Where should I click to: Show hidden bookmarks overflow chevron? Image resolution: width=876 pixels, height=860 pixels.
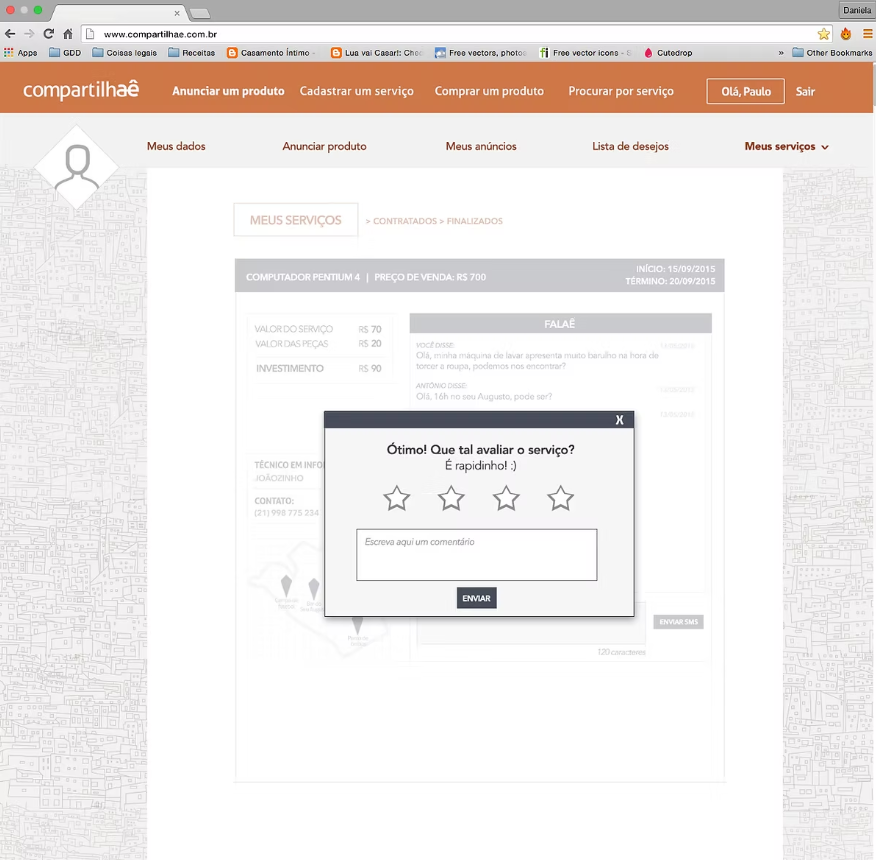[781, 53]
